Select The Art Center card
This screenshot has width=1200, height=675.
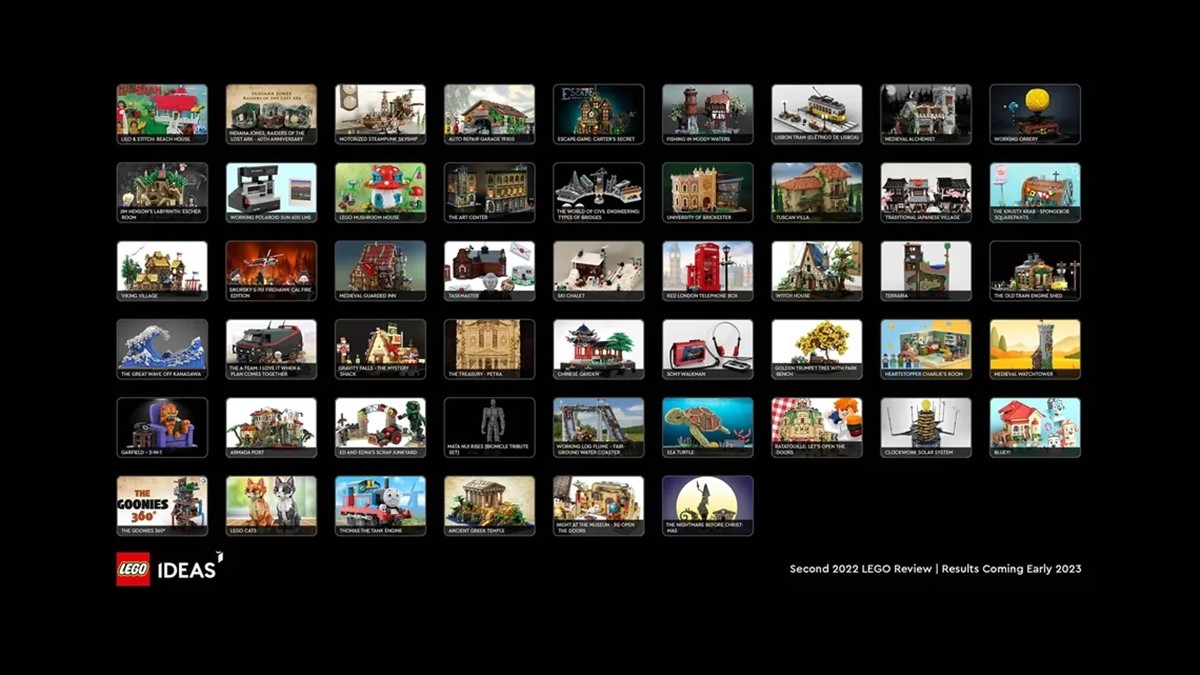point(490,193)
